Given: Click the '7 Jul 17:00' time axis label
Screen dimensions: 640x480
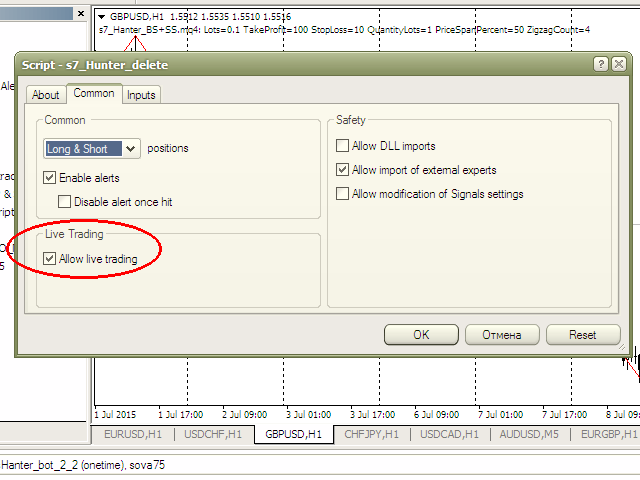Looking at the screenshot, I should click(x=564, y=415).
